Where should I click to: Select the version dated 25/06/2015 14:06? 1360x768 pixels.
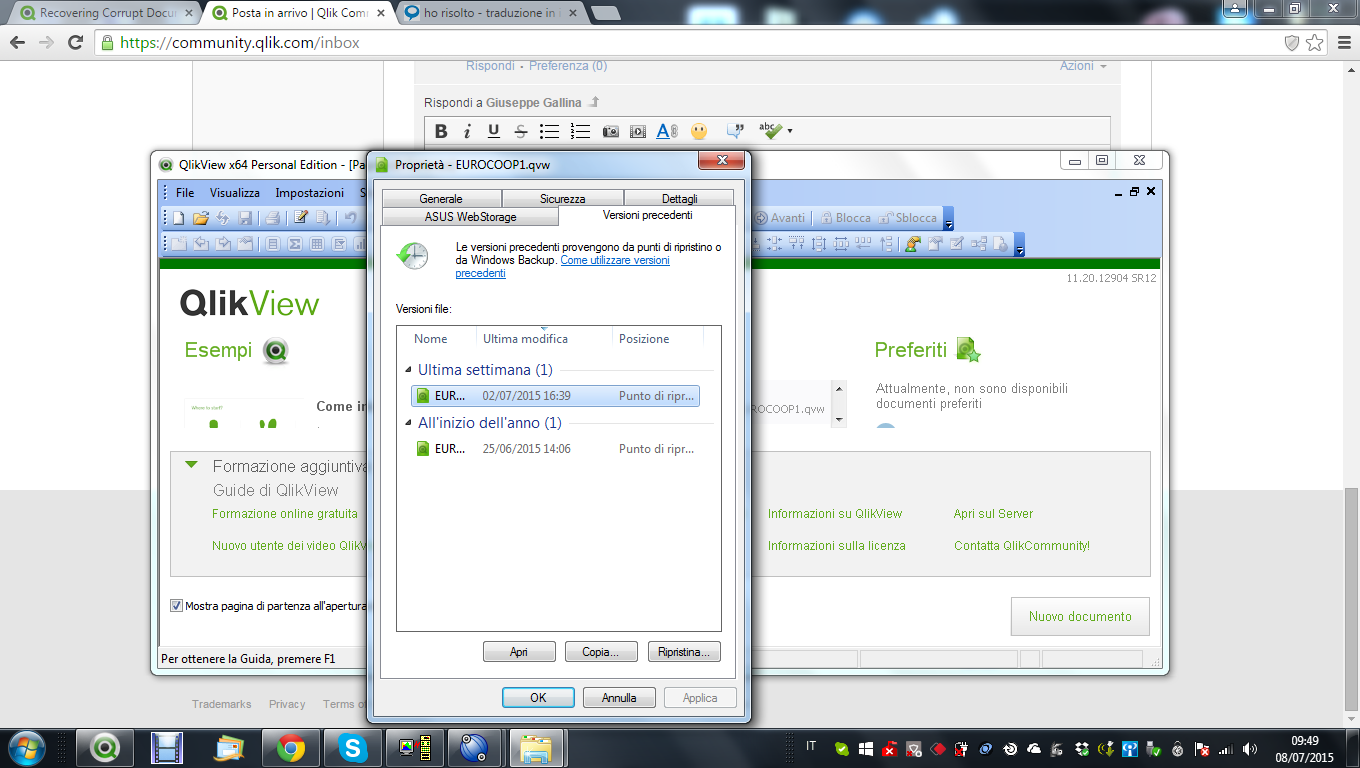coord(555,449)
